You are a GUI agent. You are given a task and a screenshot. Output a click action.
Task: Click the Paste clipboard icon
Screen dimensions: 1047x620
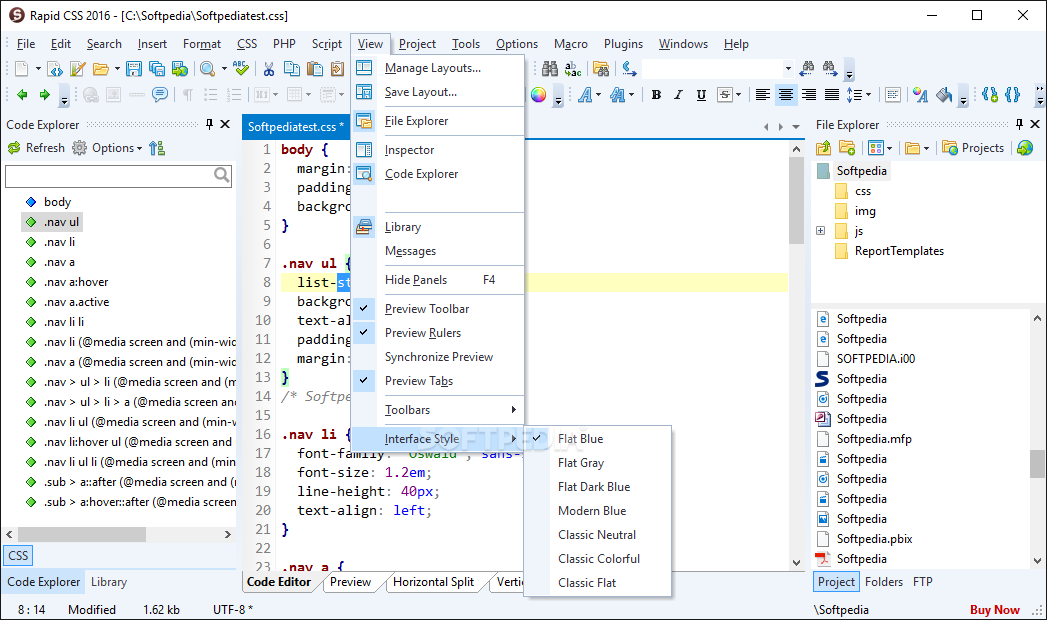[315, 69]
